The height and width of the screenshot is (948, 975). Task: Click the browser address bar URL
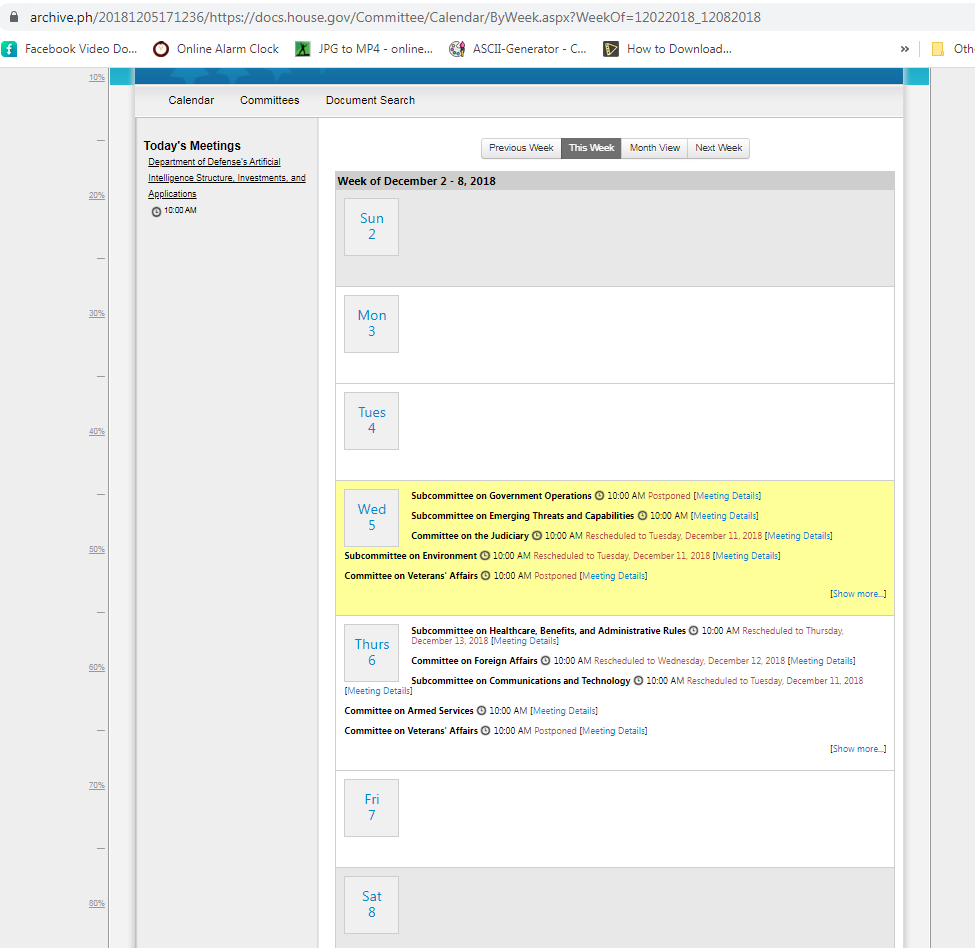[395, 17]
